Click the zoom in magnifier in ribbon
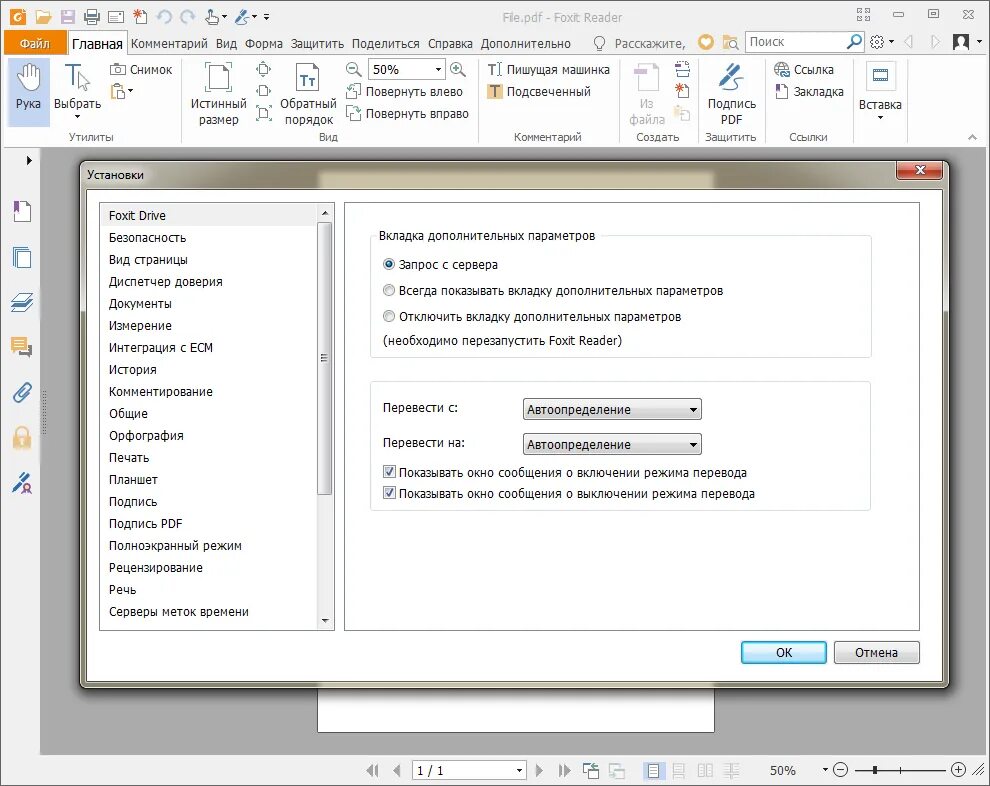Viewport: 990px width, 786px height. pyautogui.click(x=458, y=69)
